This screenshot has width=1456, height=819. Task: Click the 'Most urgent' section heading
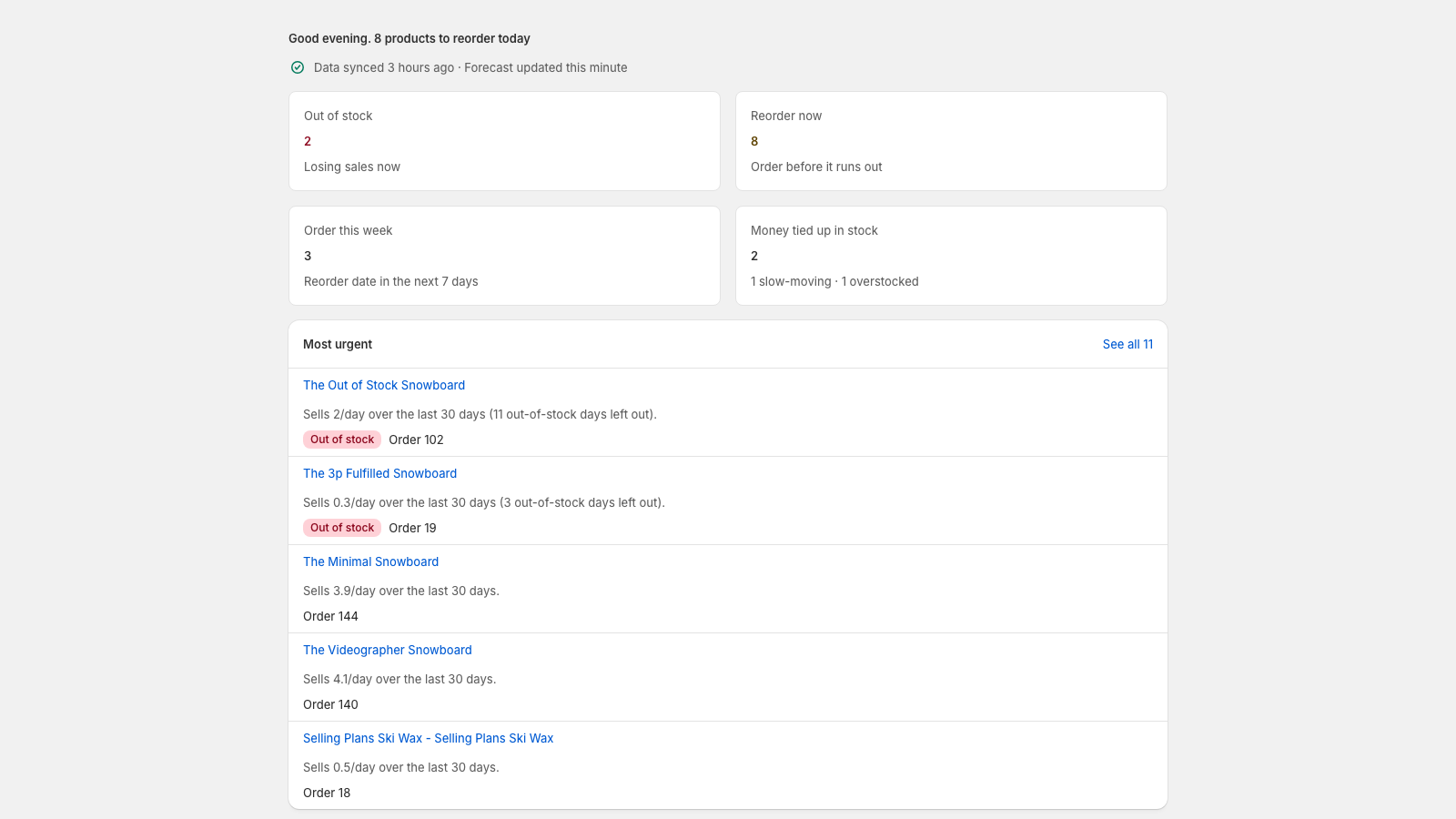click(x=338, y=344)
